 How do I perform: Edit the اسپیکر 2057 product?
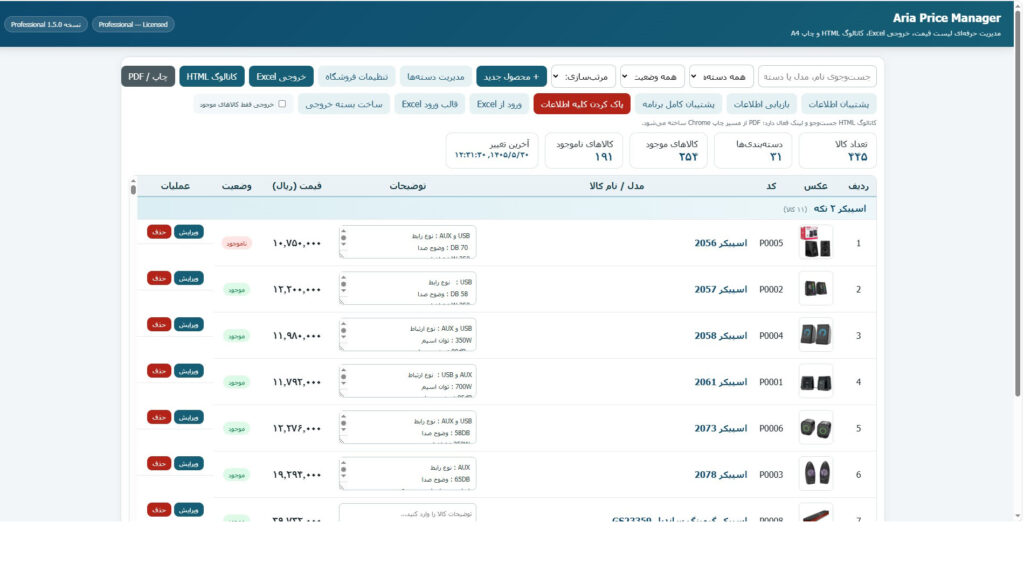(x=188, y=278)
